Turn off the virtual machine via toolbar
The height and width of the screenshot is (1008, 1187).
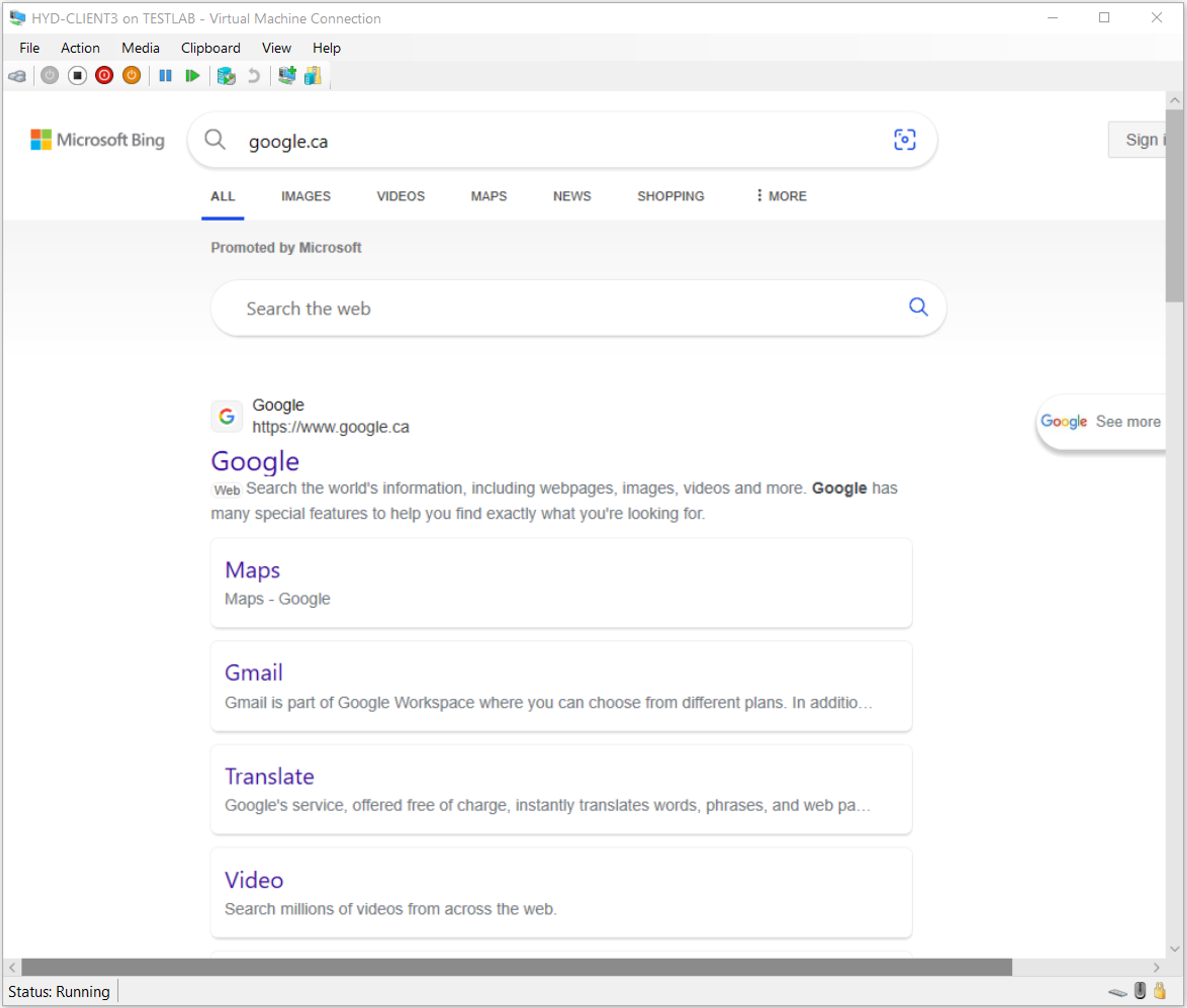pyautogui.click(x=77, y=75)
